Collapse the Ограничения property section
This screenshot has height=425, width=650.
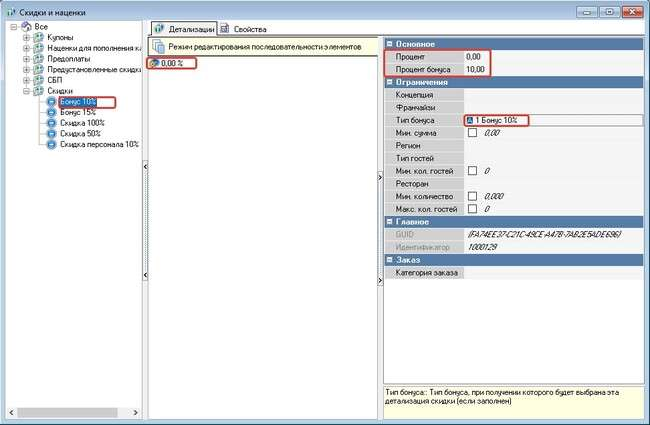pyautogui.click(x=391, y=82)
